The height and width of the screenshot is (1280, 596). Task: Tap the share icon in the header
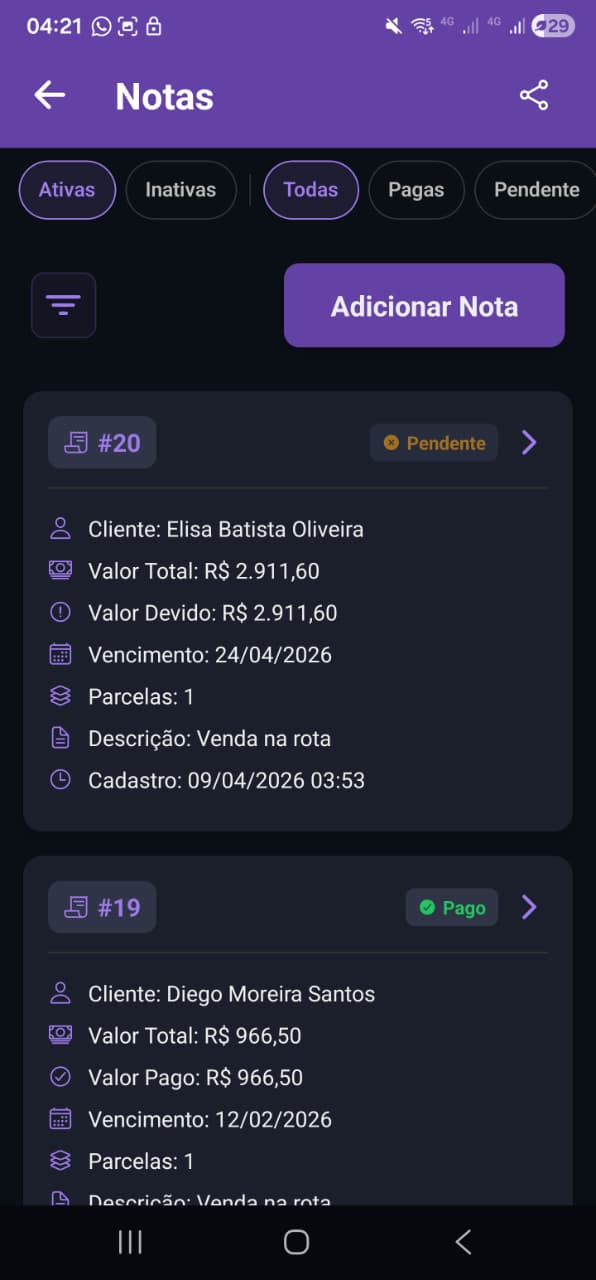coord(535,95)
